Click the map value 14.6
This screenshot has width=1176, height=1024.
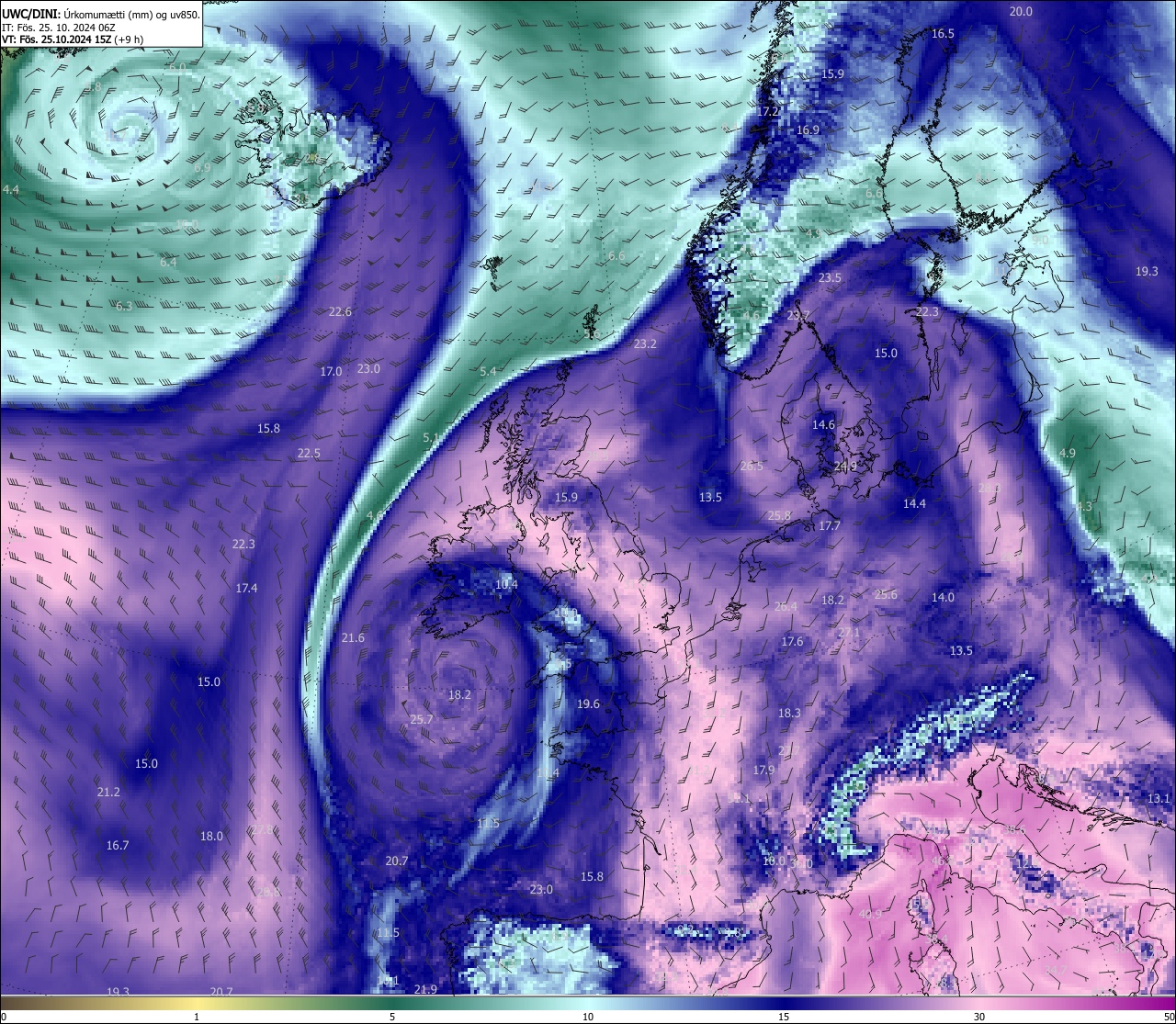[x=823, y=425]
